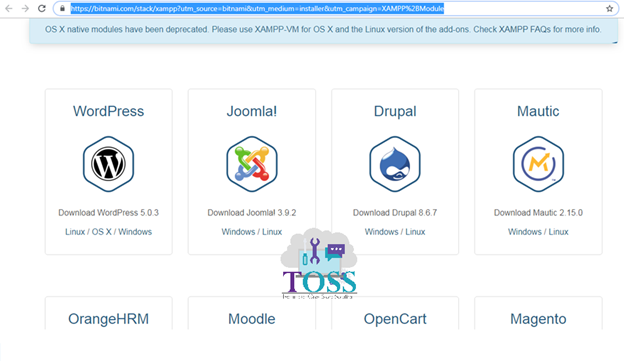Click the 'Download WordPress 5.0.3' text

coord(109,213)
